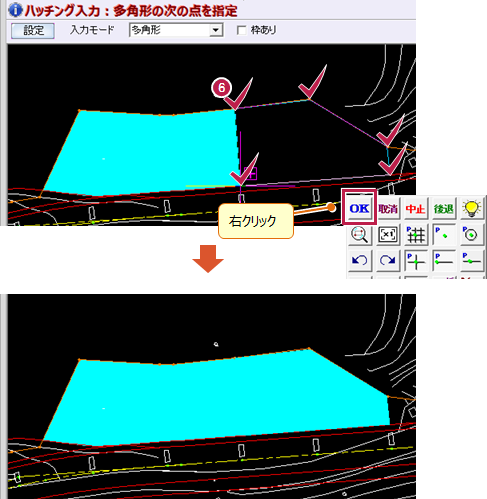
Task: Click the 取消 cancel button
Action: click(x=388, y=209)
